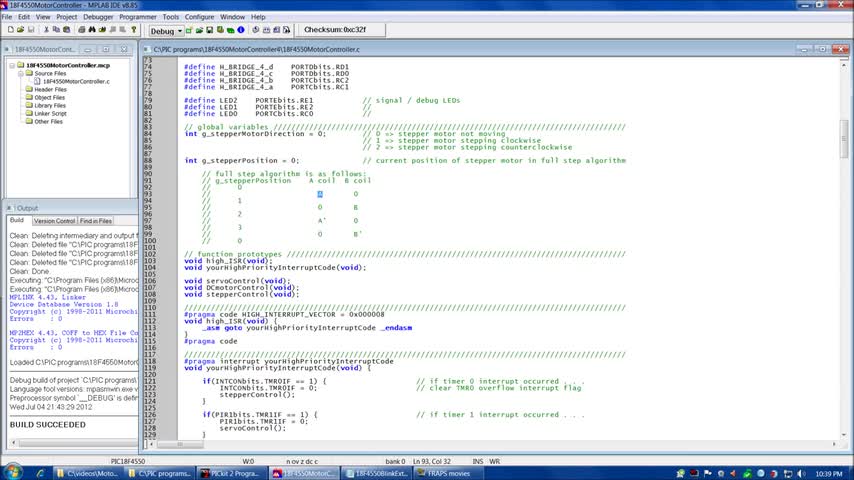Click the 10:39 PM system clock
Screen dimensions: 854x480
pyautogui.click(x=829, y=474)
